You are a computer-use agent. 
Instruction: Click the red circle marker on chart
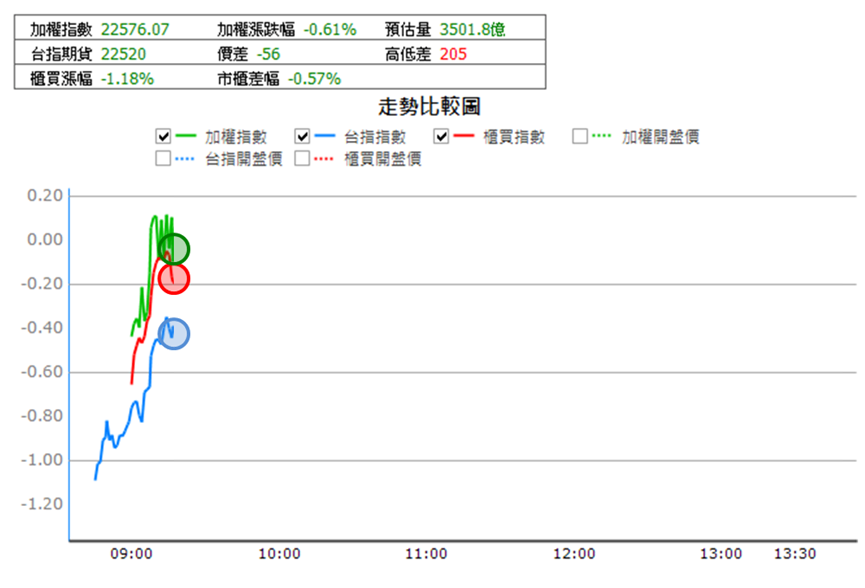point(174,279)
